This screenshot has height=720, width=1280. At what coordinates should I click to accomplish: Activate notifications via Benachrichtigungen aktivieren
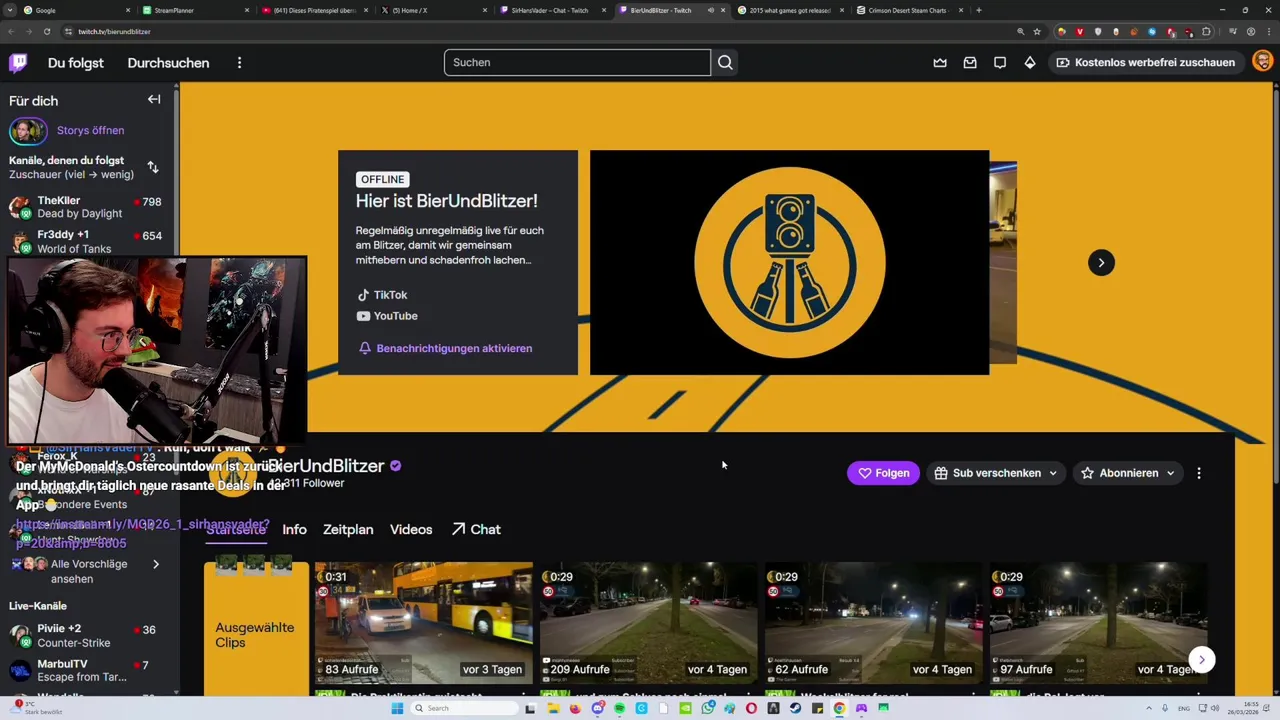(x=445, y=349)
